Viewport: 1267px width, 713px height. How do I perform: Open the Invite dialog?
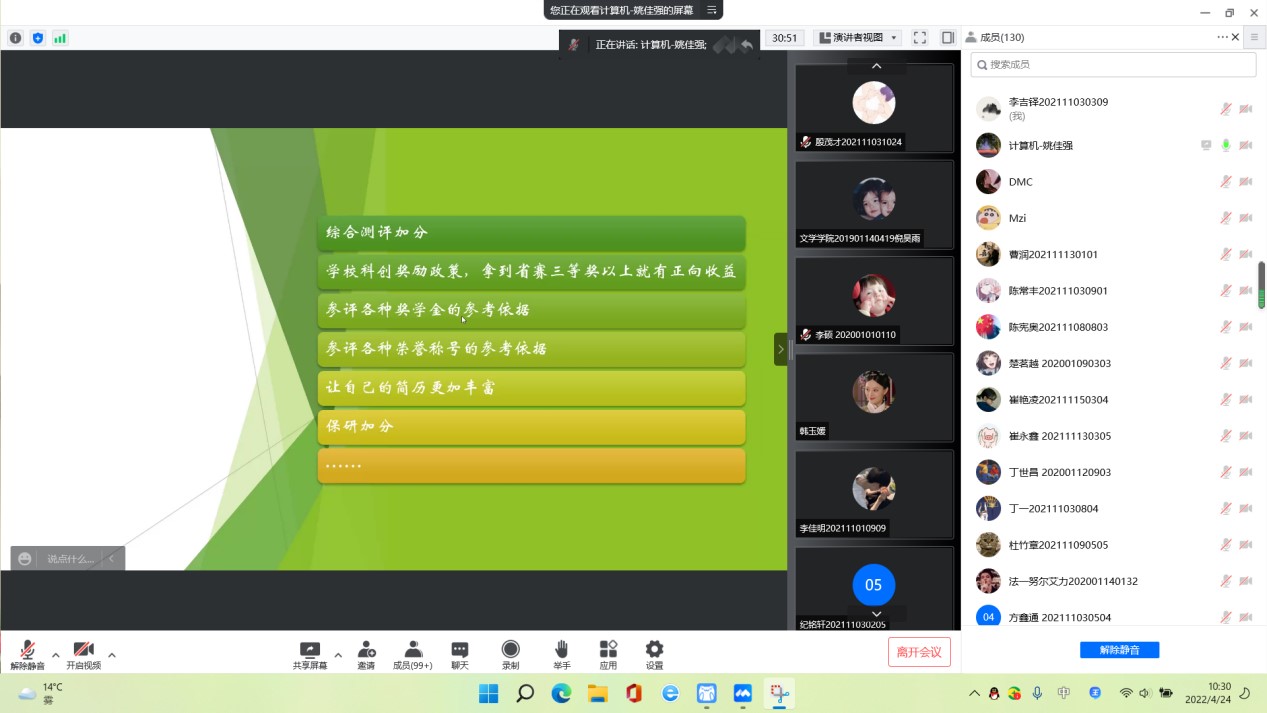[x=366, y=655]
